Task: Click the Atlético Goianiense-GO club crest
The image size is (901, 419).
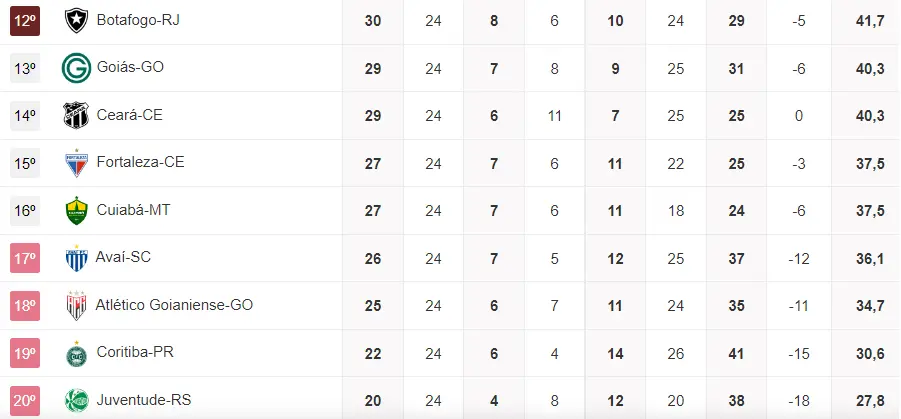Action: pyautogui.click(x=76, y=305)
